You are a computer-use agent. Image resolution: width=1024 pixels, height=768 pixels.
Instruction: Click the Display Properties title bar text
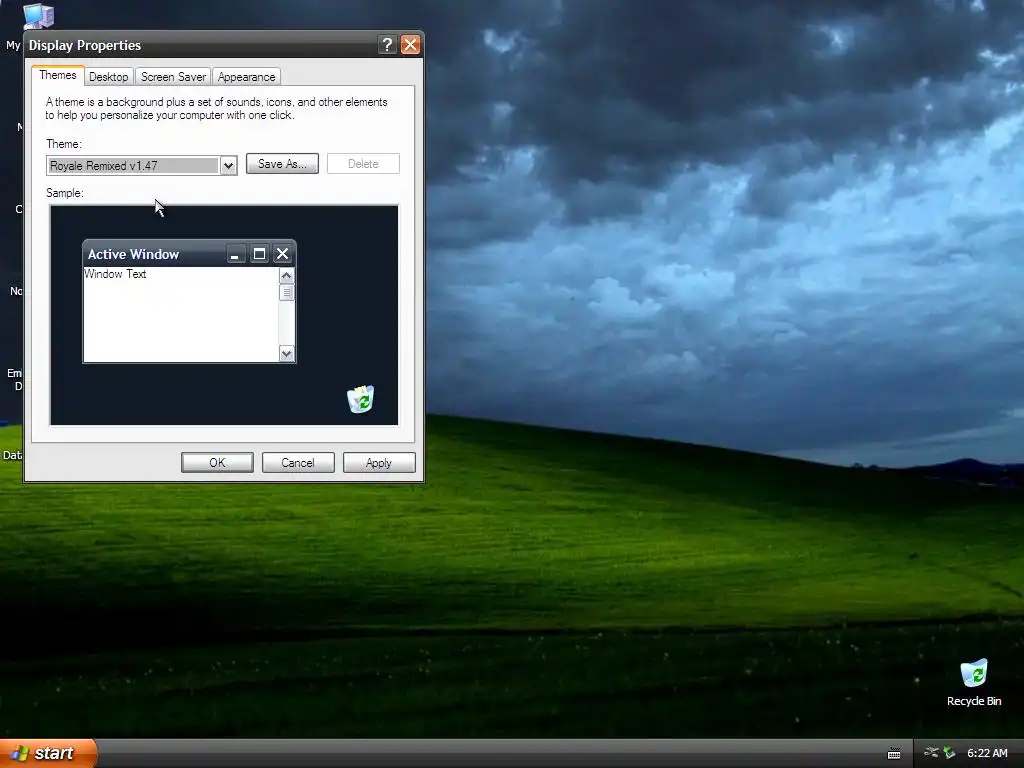(85, 45)
